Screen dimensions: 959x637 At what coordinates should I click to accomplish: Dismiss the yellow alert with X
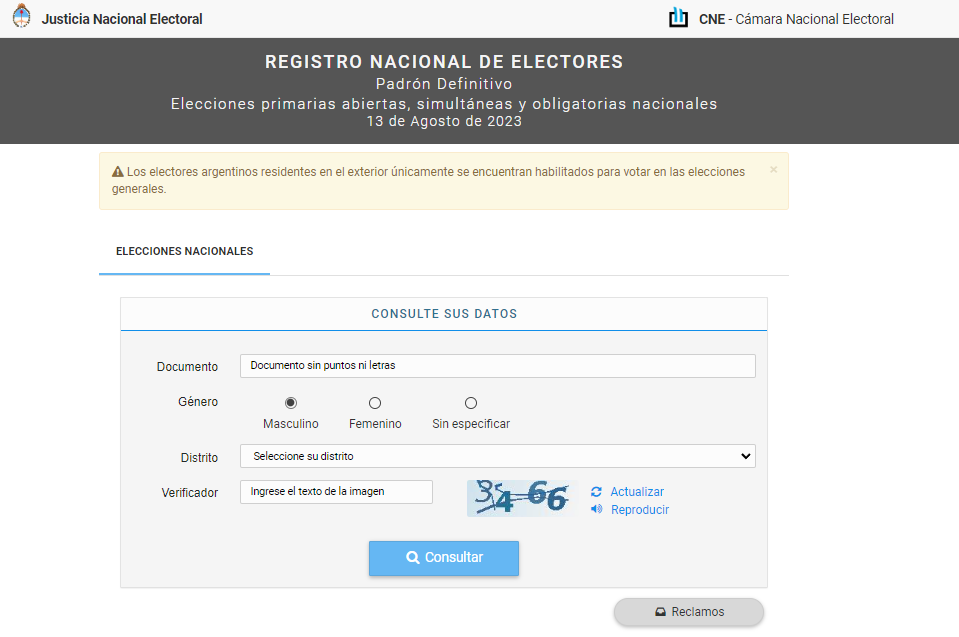[773, 170]
